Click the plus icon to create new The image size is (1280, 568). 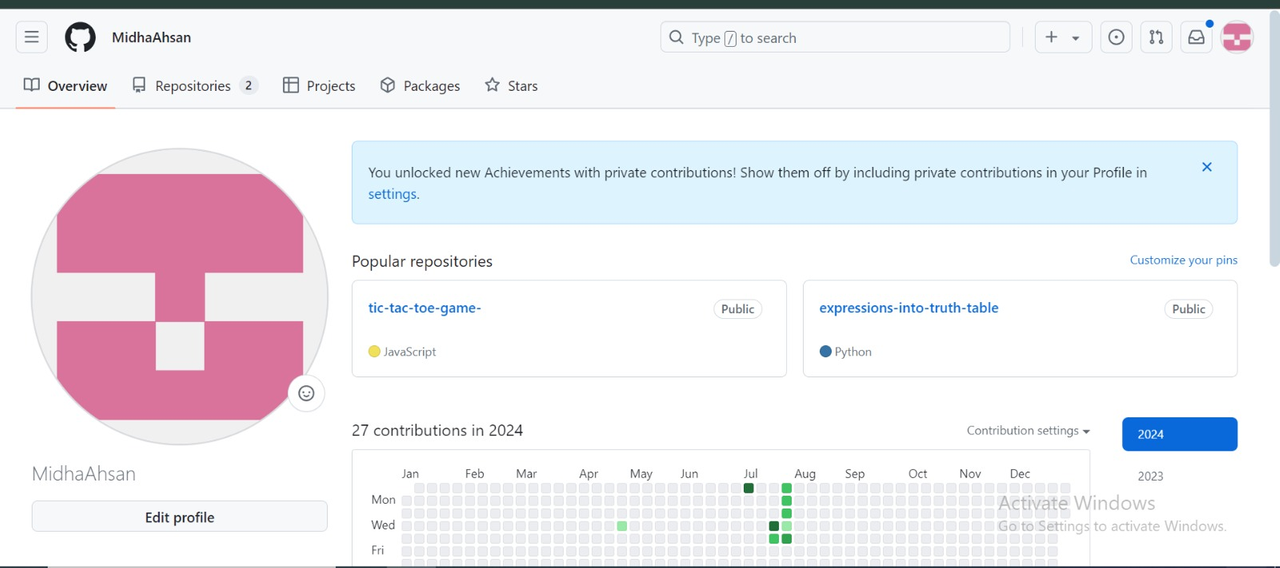point(1051,38)
